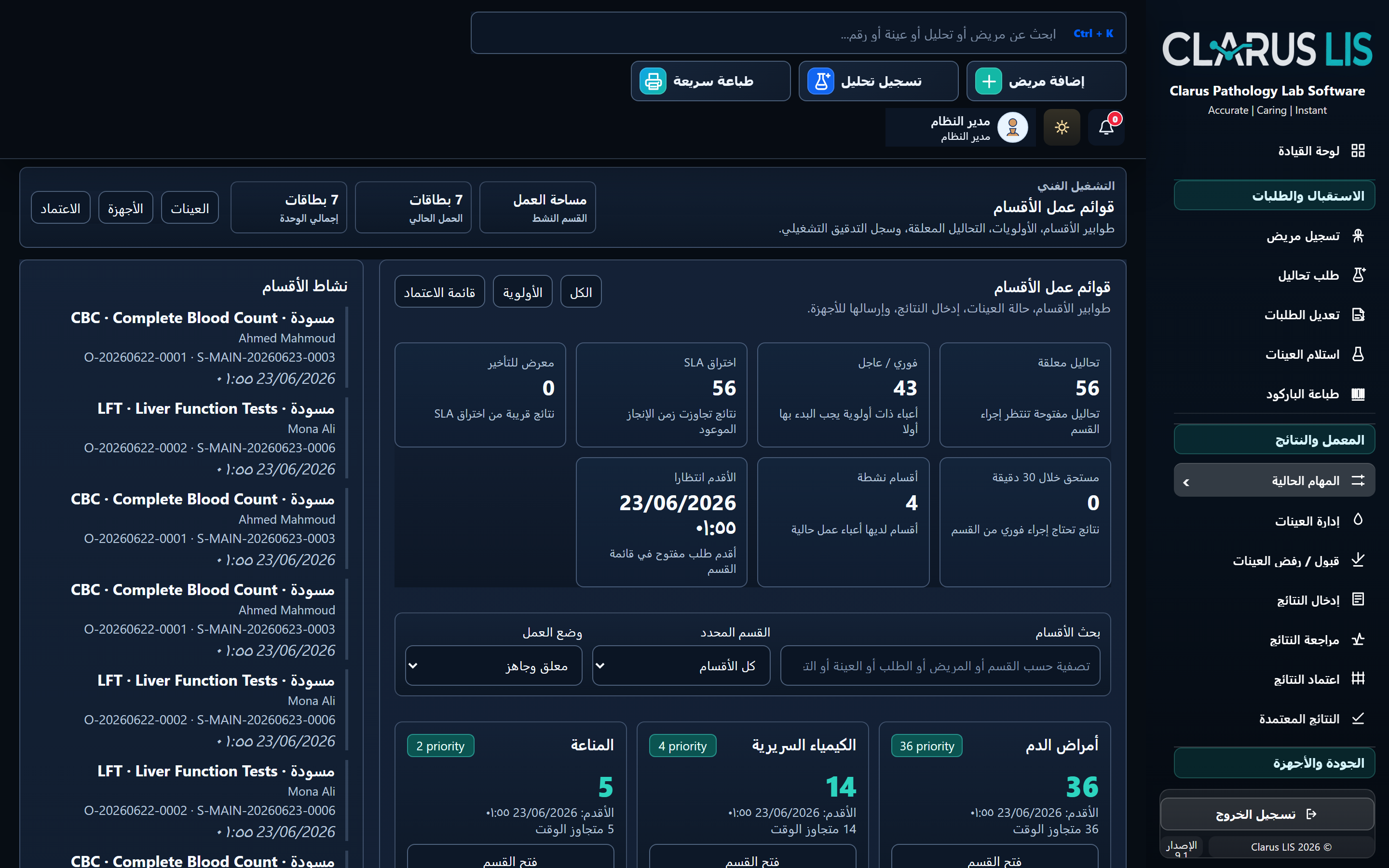Click the sliders icon next to المهام الحالية
Viewport: 1389px width, 868px height.
point(1358,480)
